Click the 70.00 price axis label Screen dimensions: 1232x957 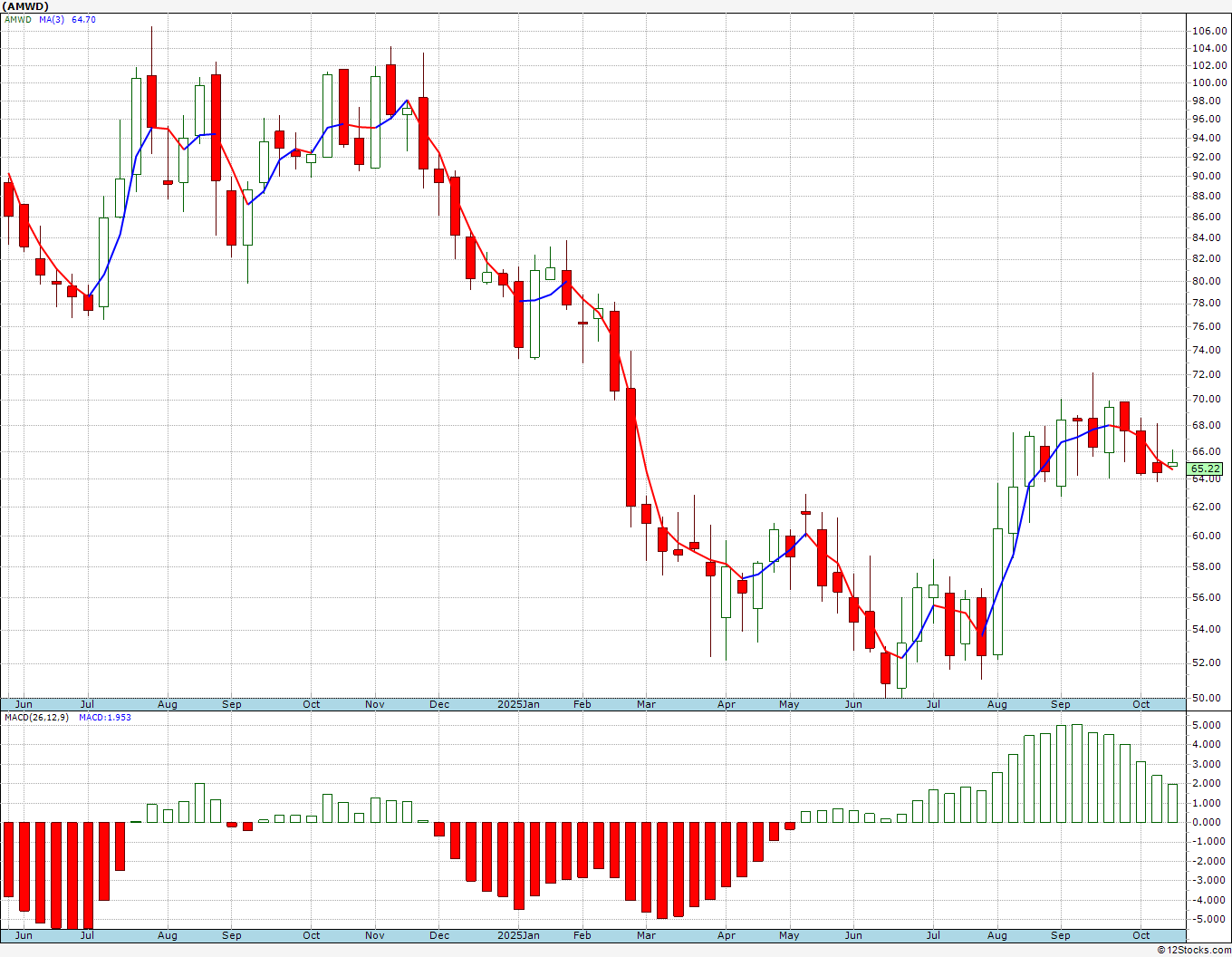1209,399
